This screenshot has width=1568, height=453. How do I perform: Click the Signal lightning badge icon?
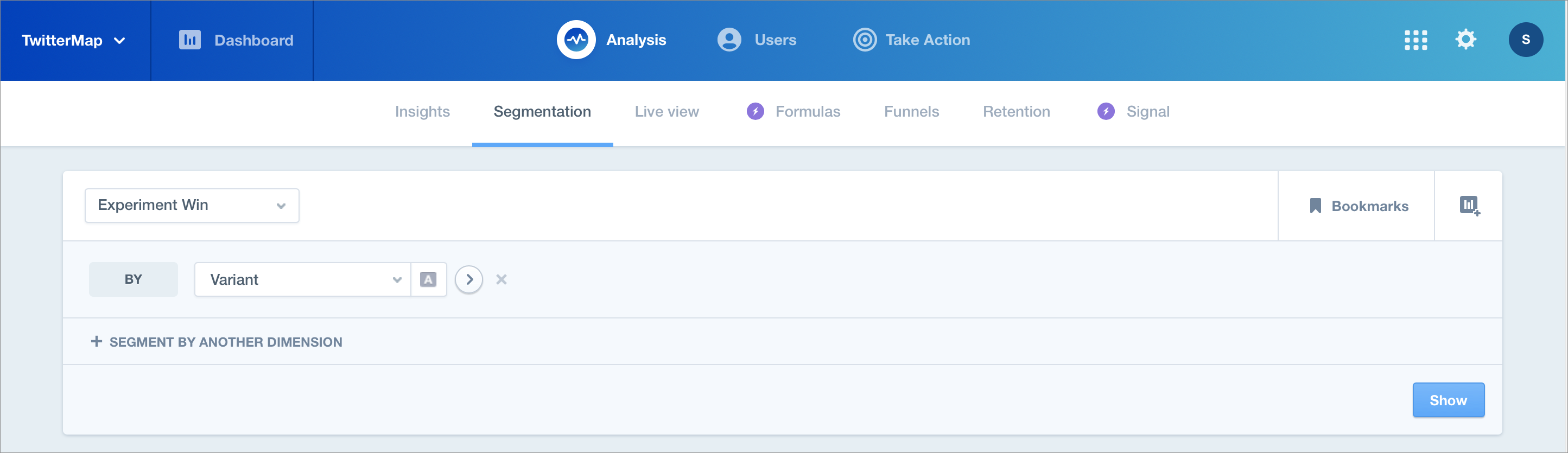pos(1106,111)
